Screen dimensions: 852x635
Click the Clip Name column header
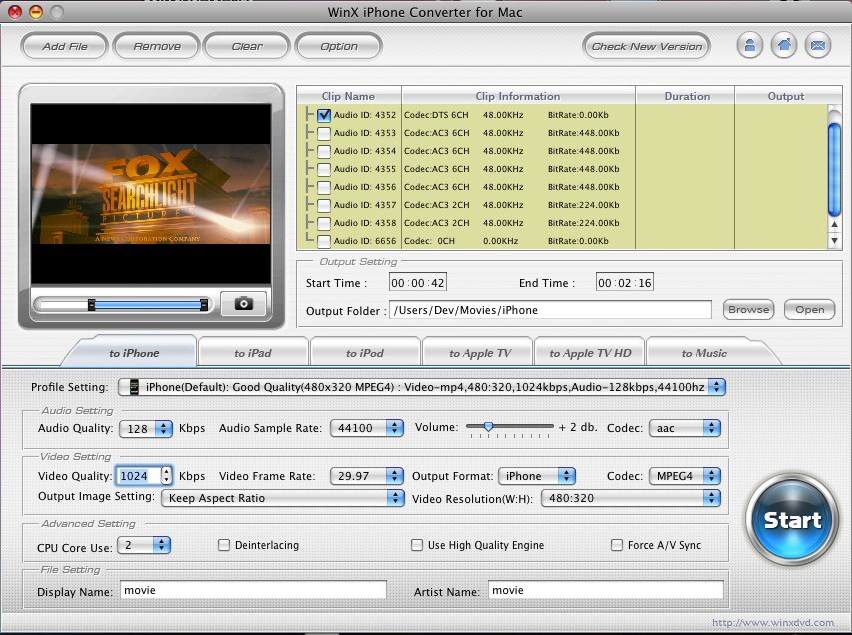pyautogui.click(x=348, y=96)
